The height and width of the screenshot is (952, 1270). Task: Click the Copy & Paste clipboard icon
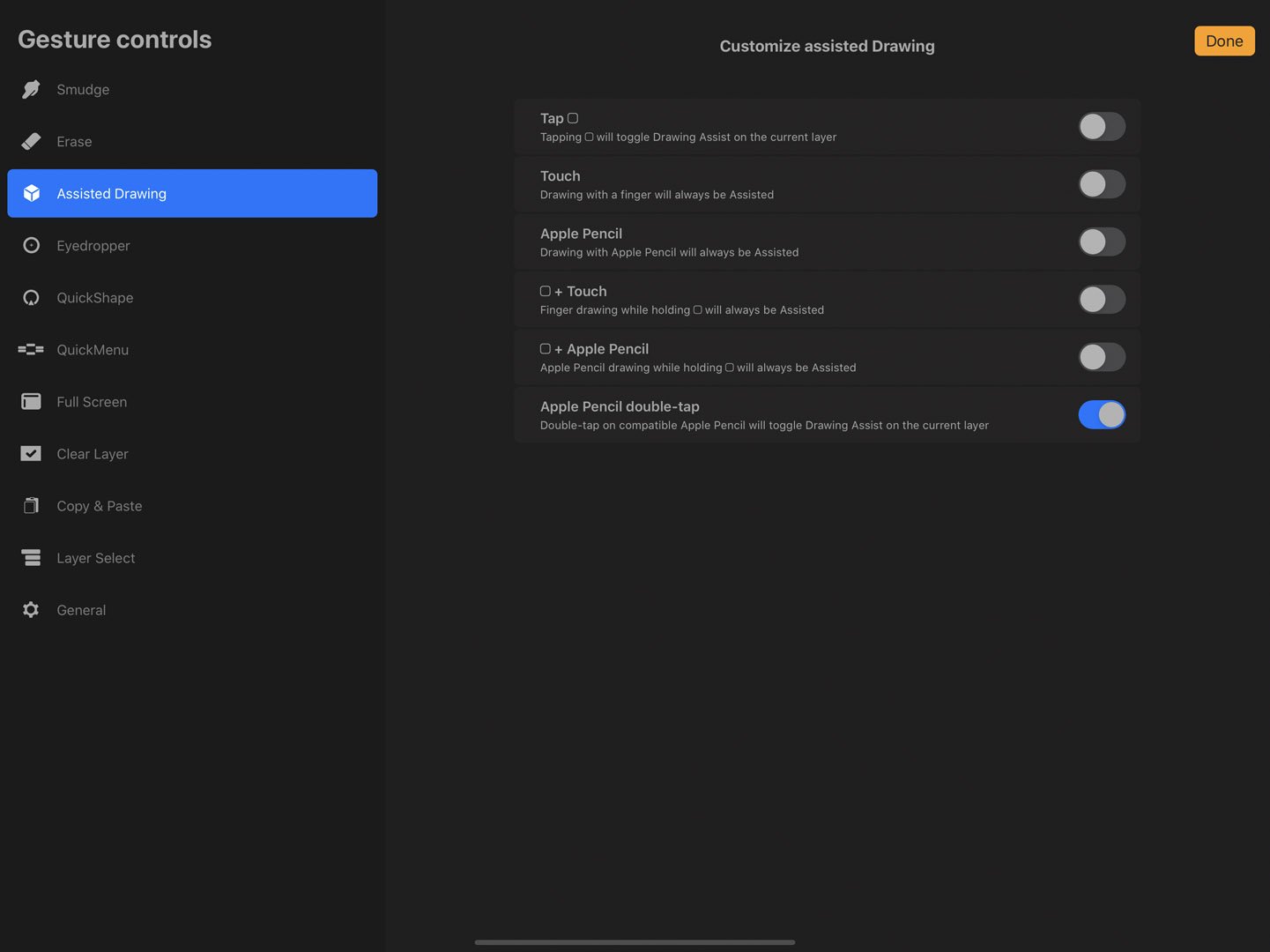[31, 505]
